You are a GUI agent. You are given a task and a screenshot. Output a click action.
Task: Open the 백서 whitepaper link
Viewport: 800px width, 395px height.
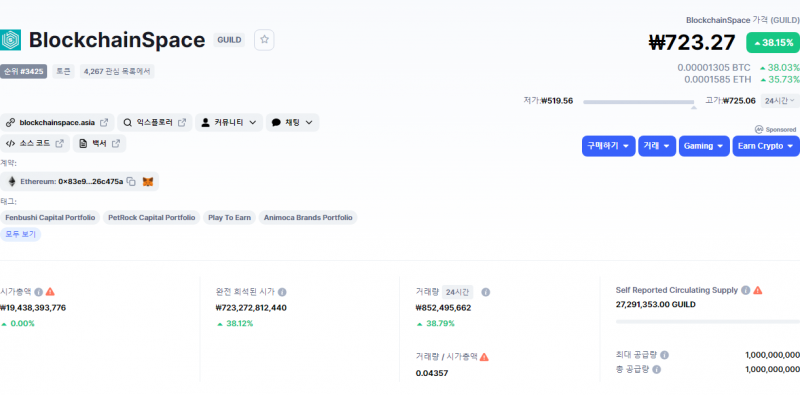[99, 143]
